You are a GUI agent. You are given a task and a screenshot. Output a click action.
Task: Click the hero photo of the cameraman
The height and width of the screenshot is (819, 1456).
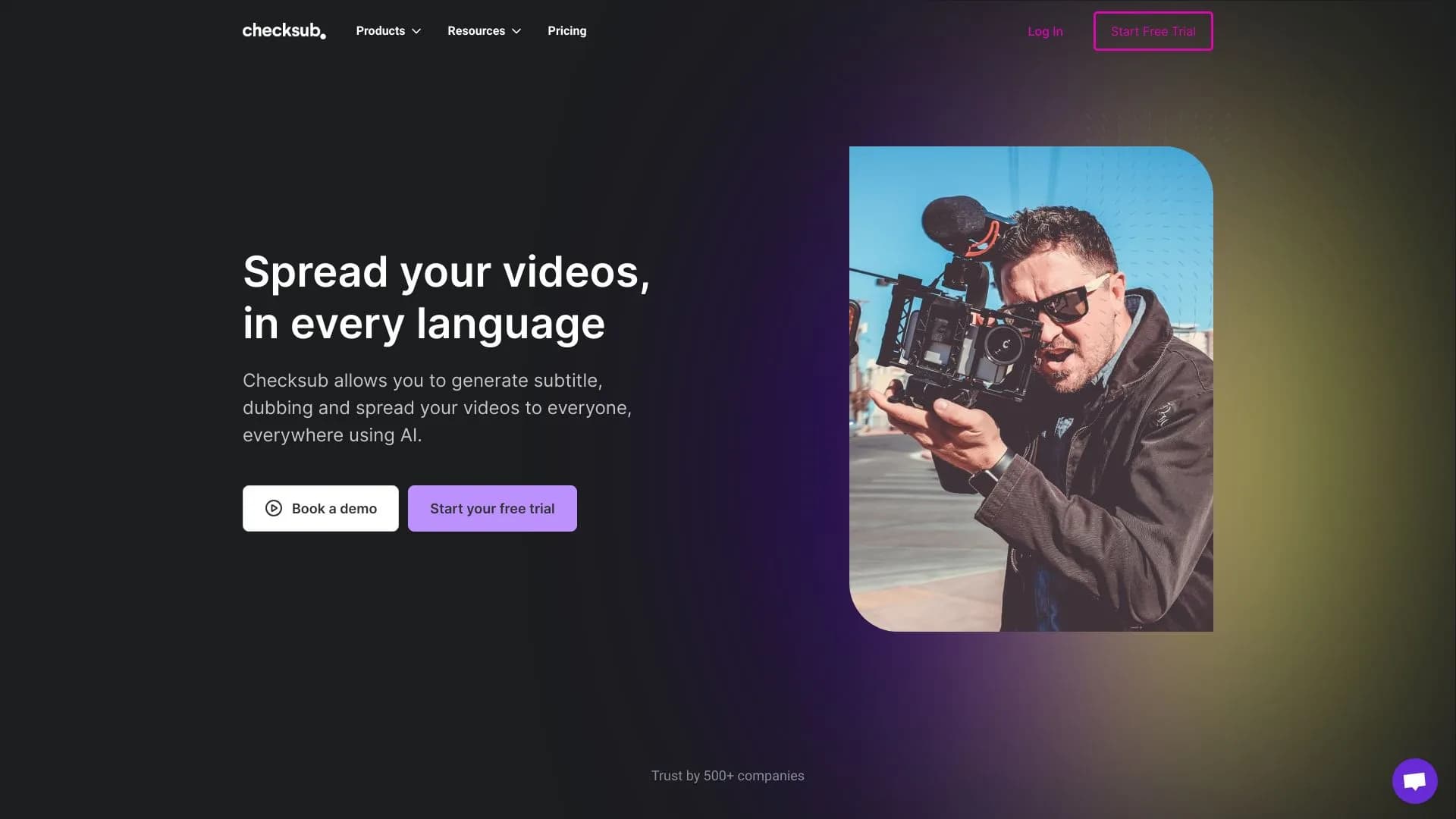click(x=1031, y=388)
